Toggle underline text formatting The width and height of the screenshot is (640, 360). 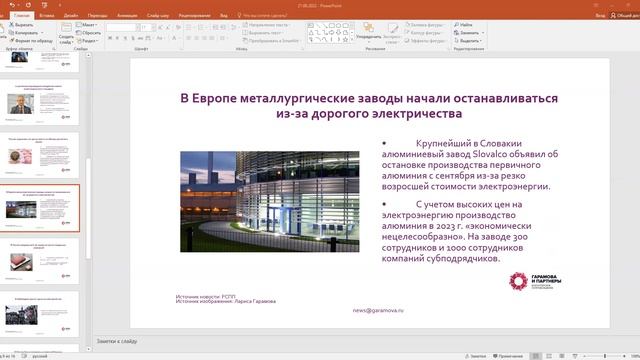click(125, 38)
